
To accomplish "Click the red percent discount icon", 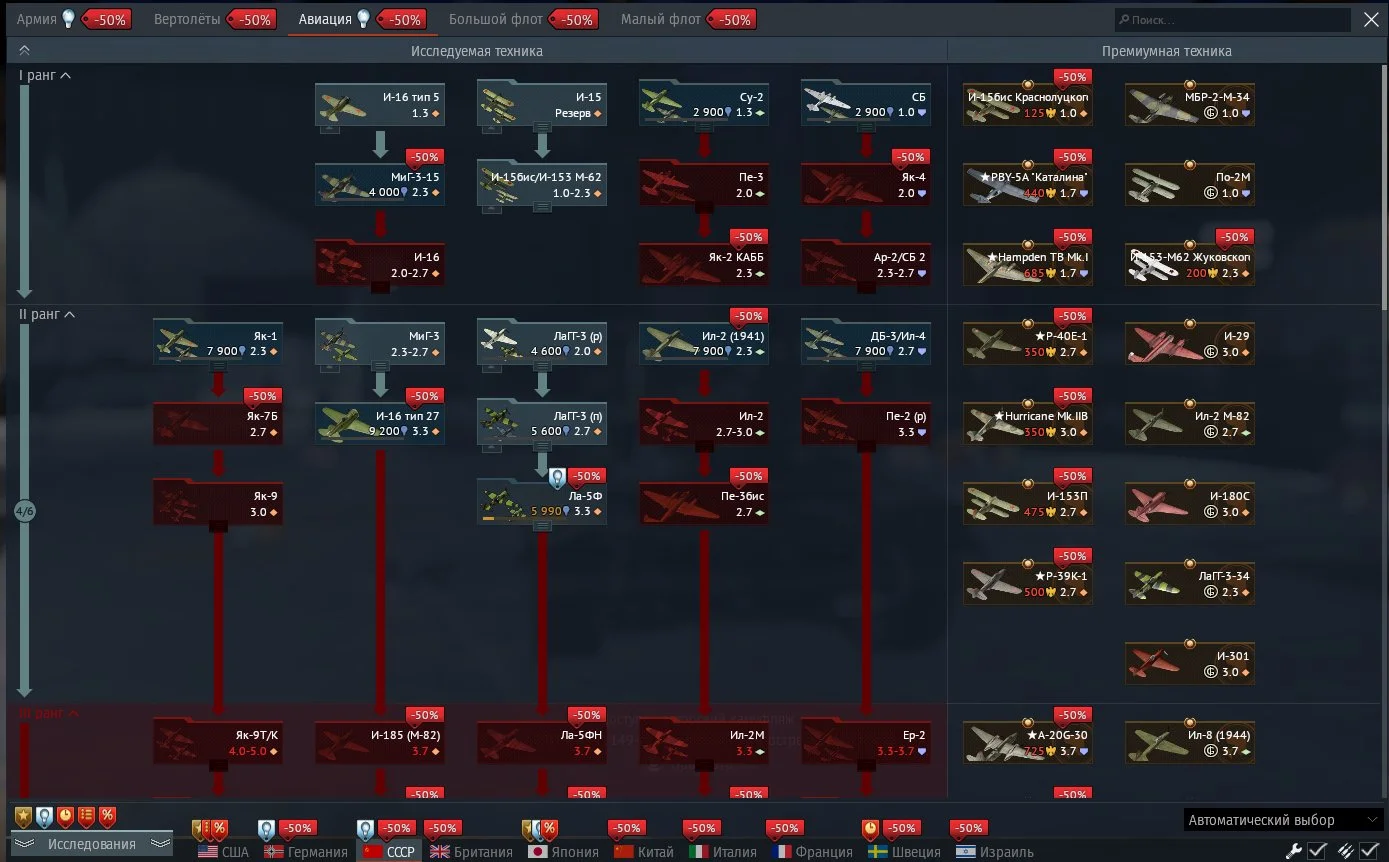I will point(107,817).
